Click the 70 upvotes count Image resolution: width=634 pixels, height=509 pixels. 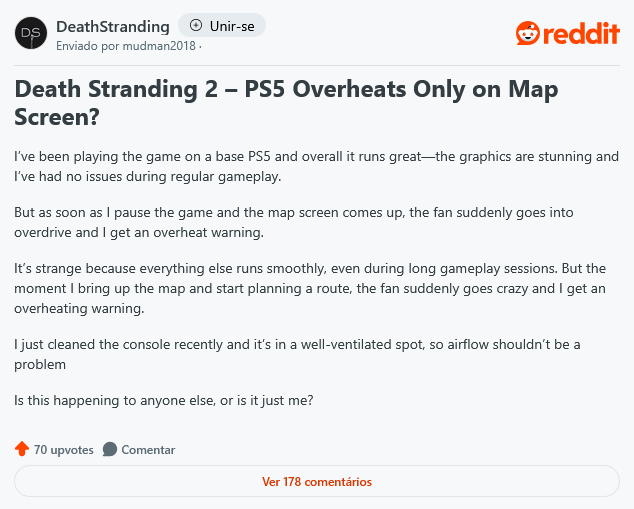63,450
